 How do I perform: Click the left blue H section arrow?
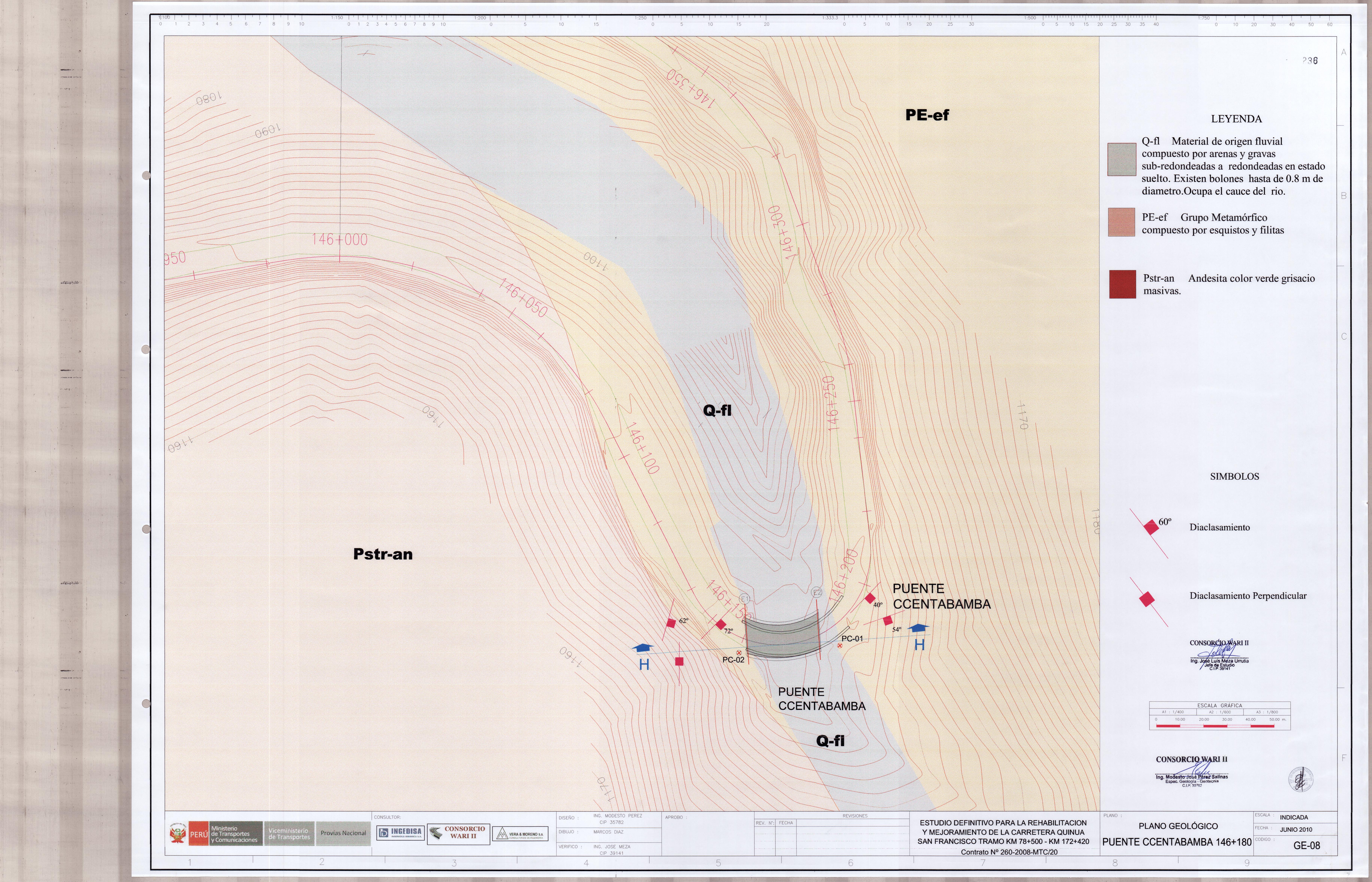pos(643,648)
